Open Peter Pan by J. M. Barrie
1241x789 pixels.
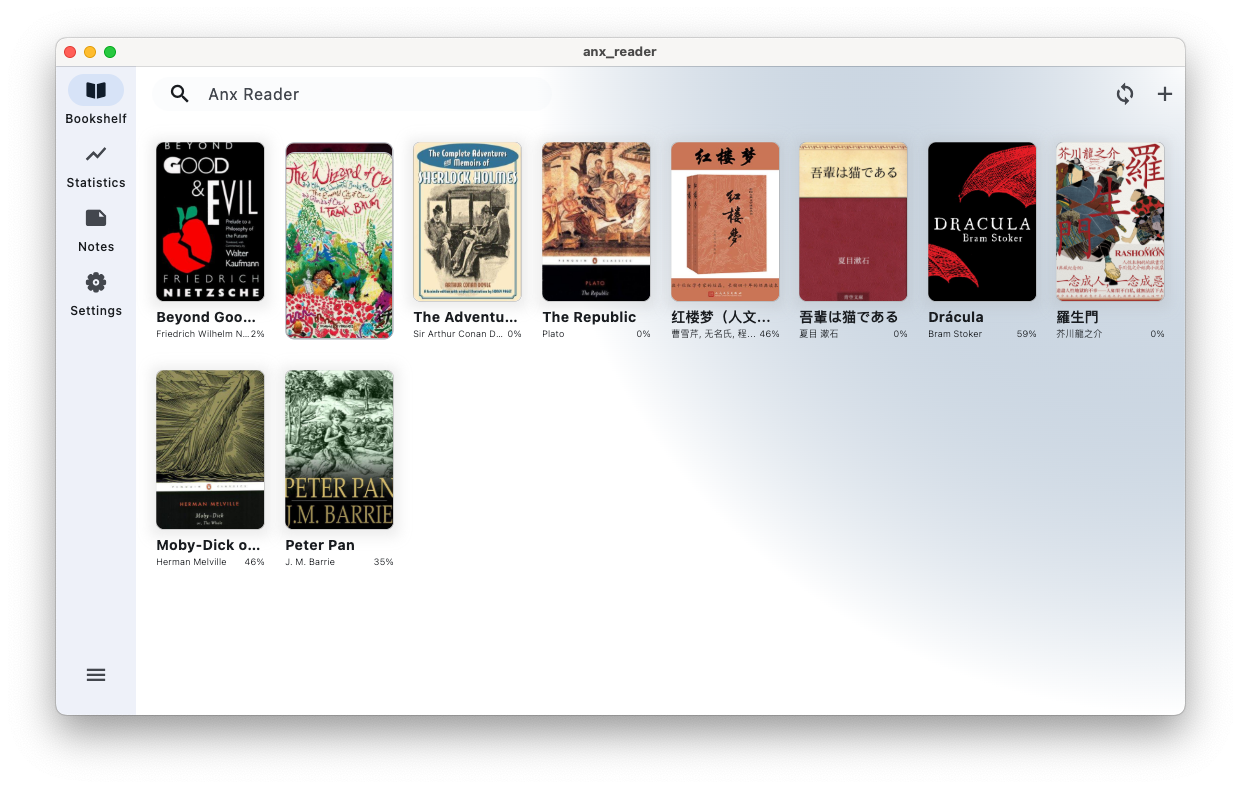point(339,449)
